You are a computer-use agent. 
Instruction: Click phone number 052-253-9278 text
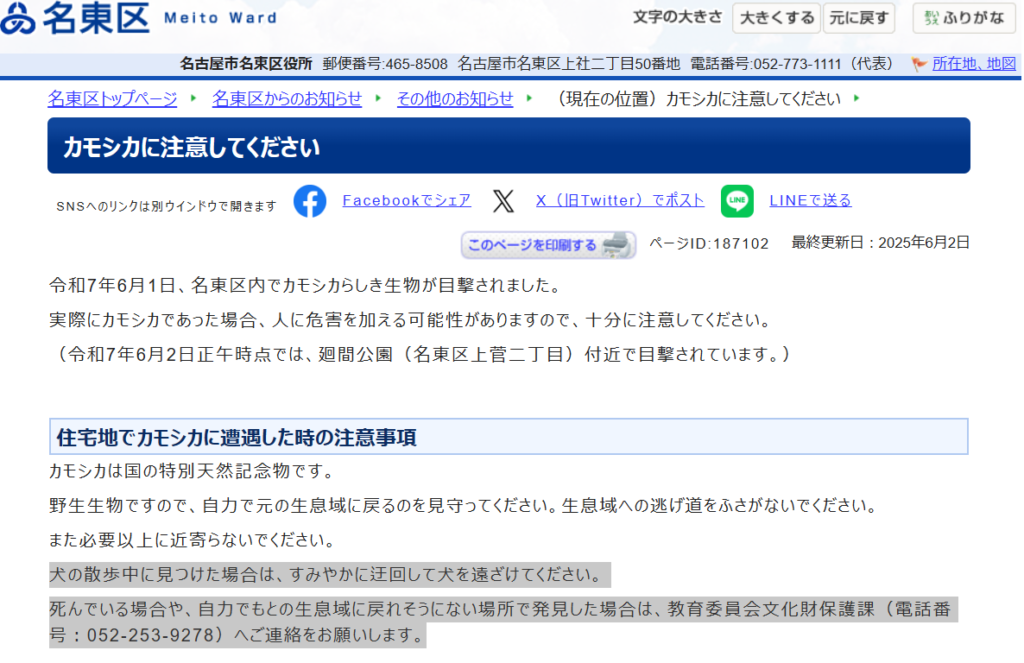[x=151, y=635]
